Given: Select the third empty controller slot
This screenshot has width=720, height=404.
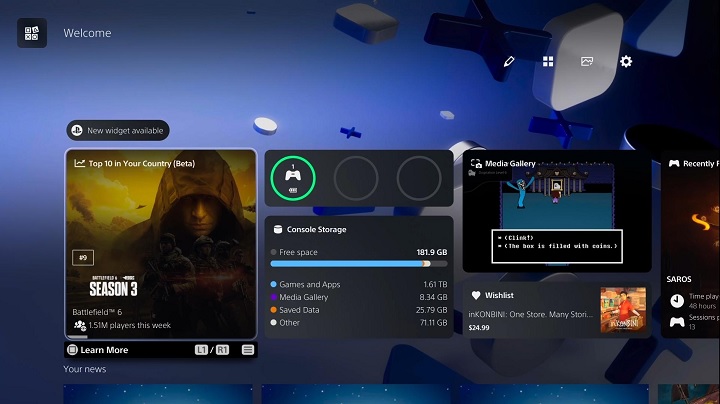Looking at the screenshot, I should (x=419, y=178).
